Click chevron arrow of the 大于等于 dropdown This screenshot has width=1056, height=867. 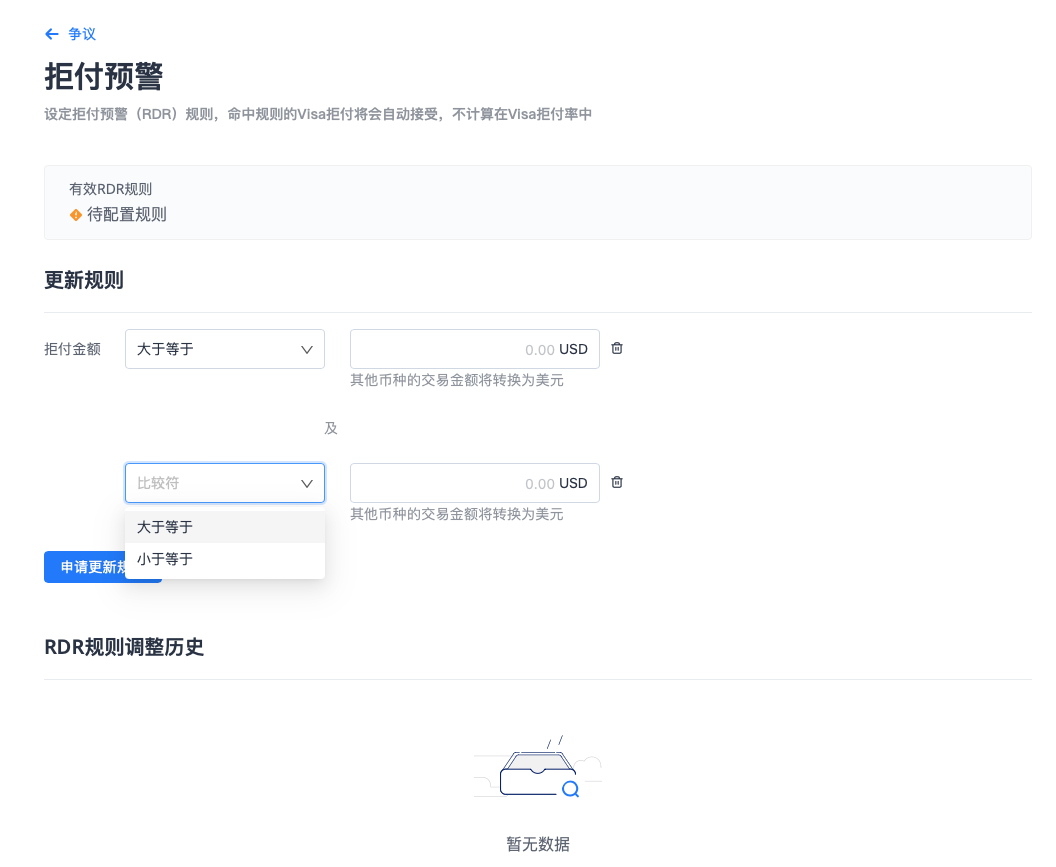point(307,349)
